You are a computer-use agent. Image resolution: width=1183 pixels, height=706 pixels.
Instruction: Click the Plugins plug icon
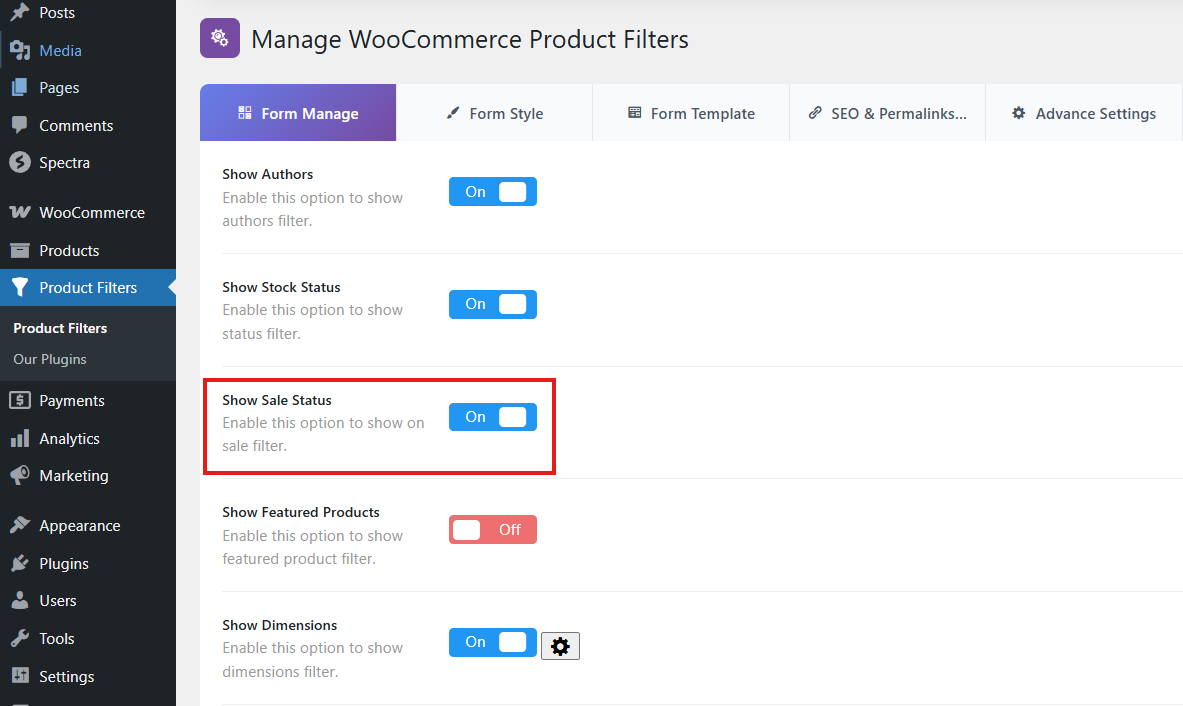[x=20, y=563]
